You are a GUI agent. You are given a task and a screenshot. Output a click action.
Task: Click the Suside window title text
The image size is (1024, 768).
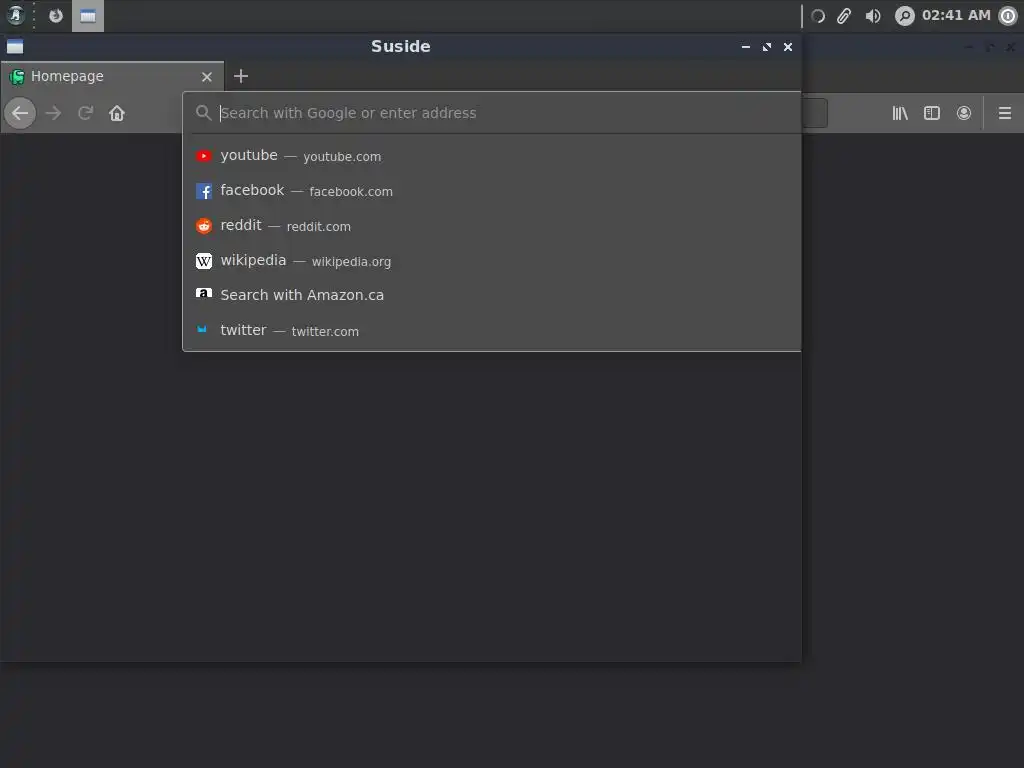tap(401, 46)
